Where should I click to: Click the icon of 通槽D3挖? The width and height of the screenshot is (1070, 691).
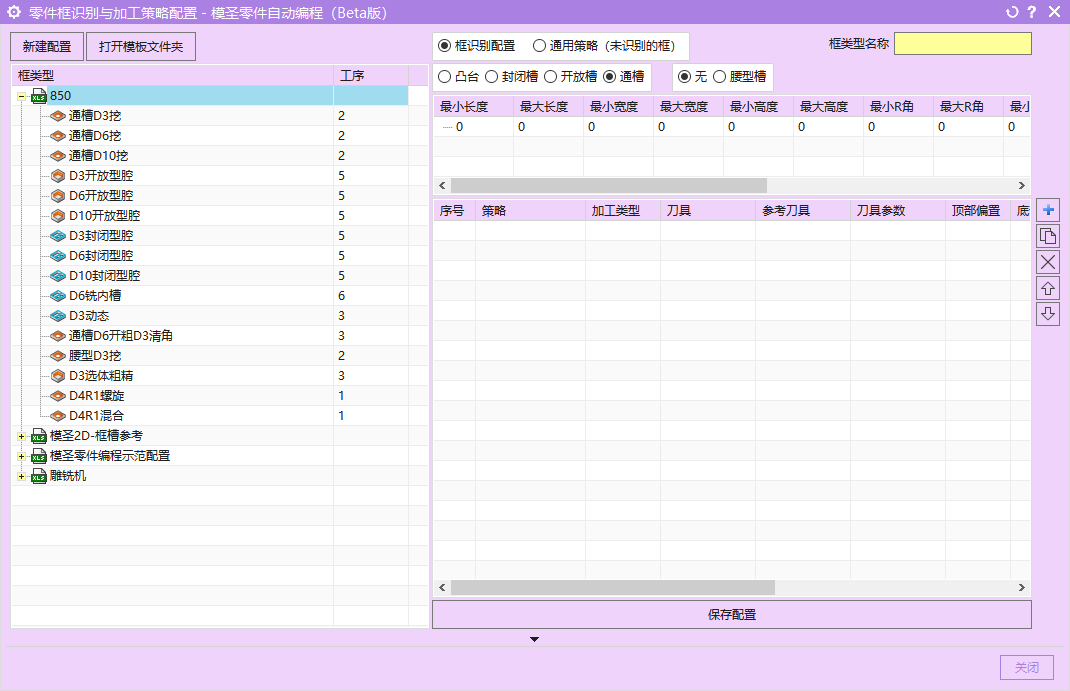(58, 116)
